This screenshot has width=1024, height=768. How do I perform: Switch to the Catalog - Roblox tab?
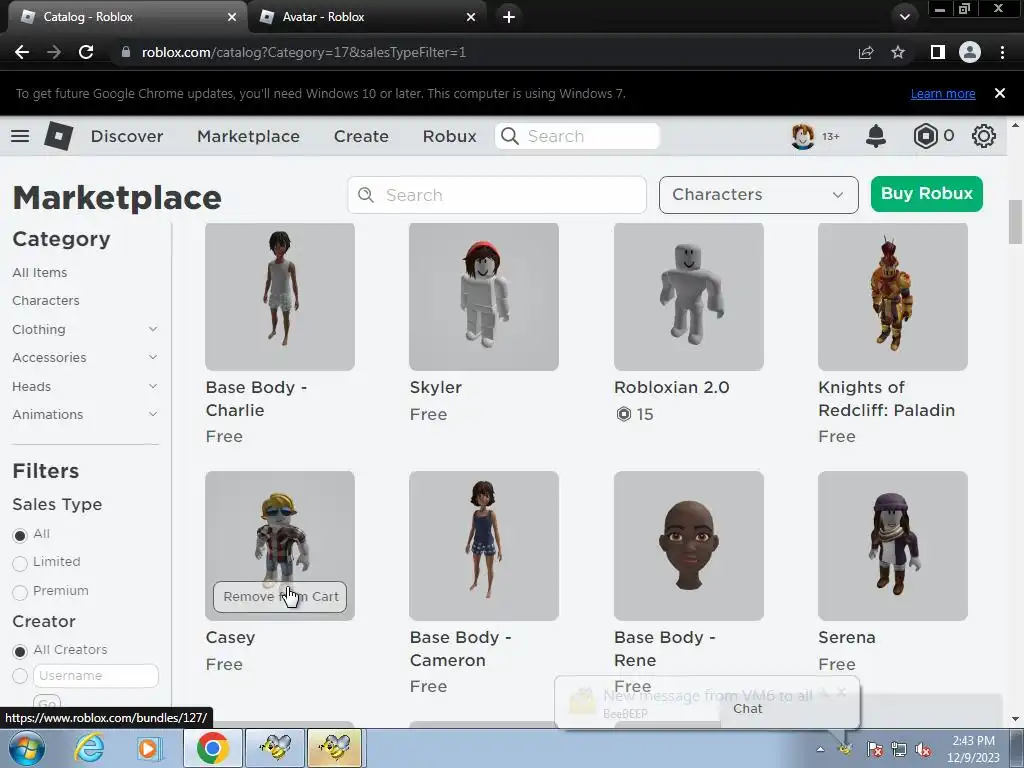click(127, 17)
